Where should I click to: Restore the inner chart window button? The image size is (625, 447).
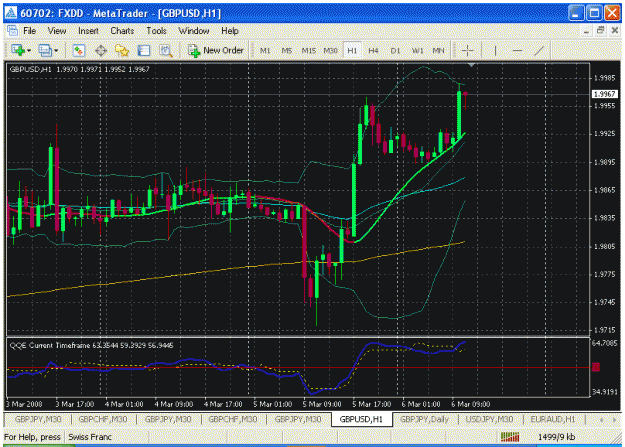[600, 30]
